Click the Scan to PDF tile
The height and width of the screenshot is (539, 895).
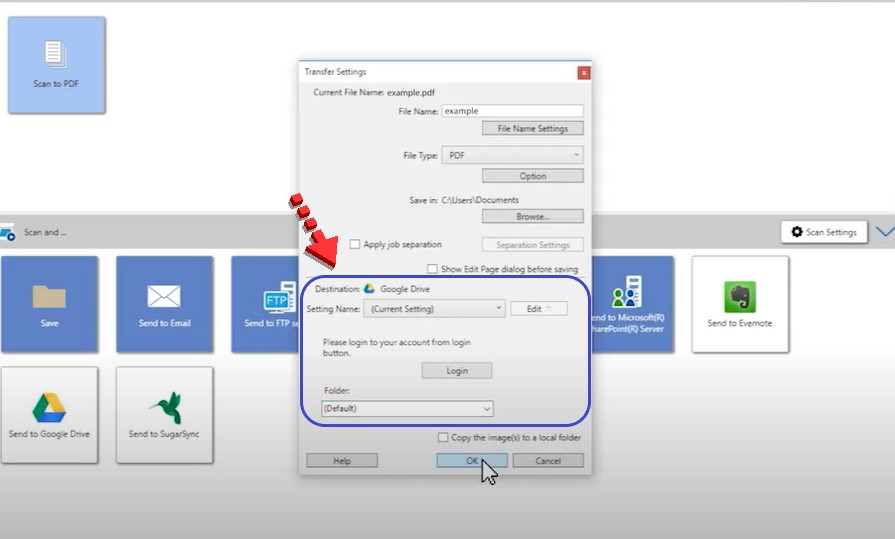coord(56,64)
